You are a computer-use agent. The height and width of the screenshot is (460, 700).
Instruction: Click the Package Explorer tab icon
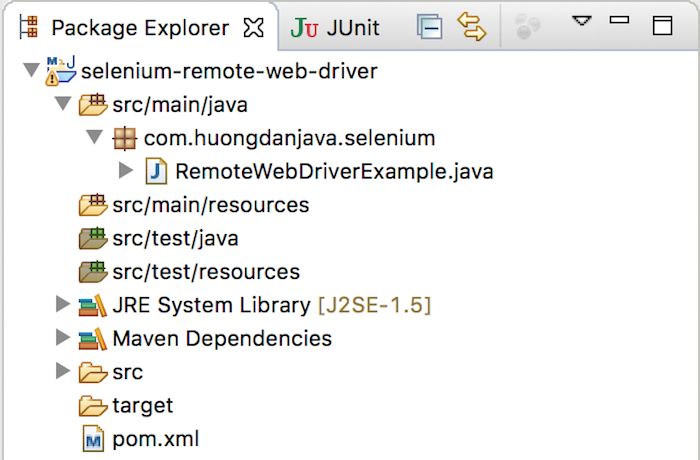pyautogui.click(x=29, y=27)
